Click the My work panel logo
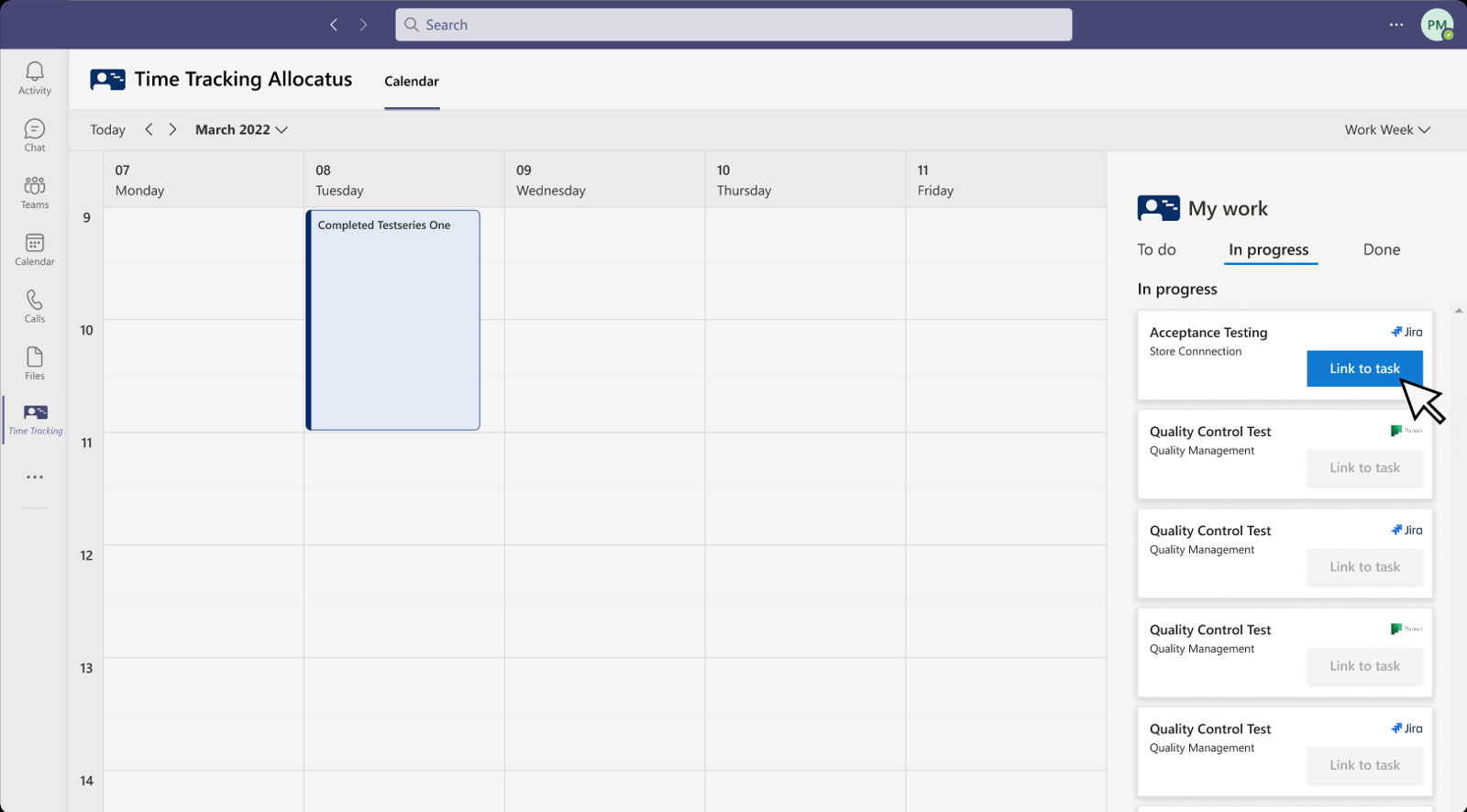Image resolution: width=1467 pixels, height=812 pixels. tap(1158, 208)
